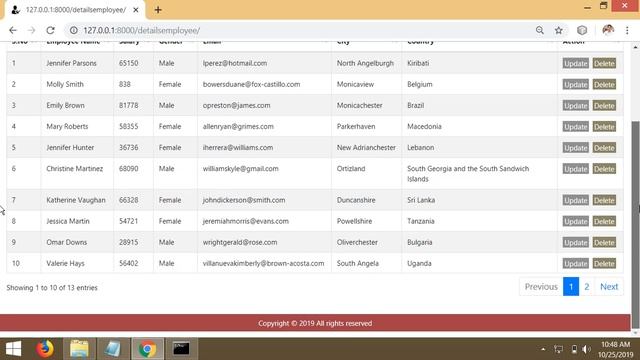Click the address bar URL field

(x=302, y=30)
